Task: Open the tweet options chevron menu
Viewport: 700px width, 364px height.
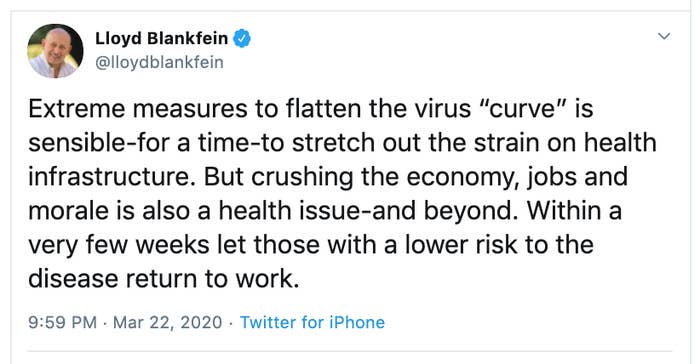Action: pyautogui.click(x=664, y=36)
